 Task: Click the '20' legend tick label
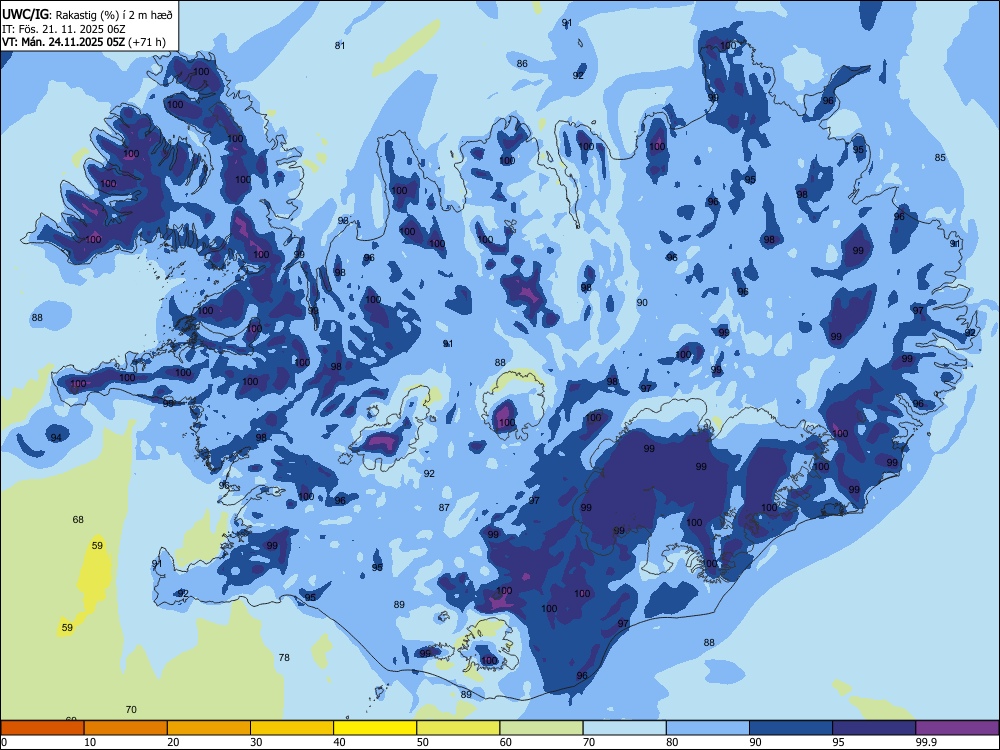pos(173,742)
